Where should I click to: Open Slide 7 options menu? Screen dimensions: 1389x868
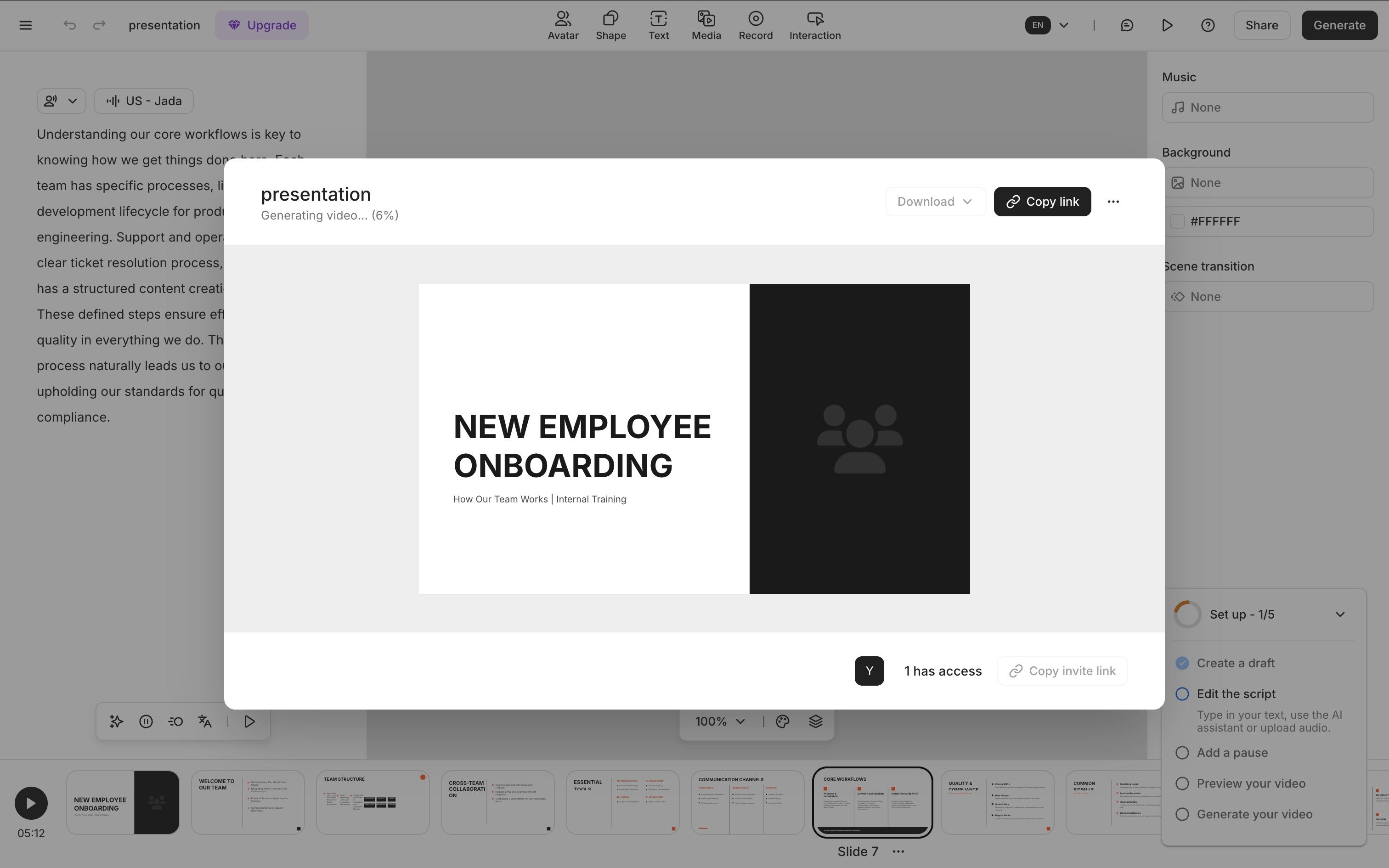click(x=898, y=851)
